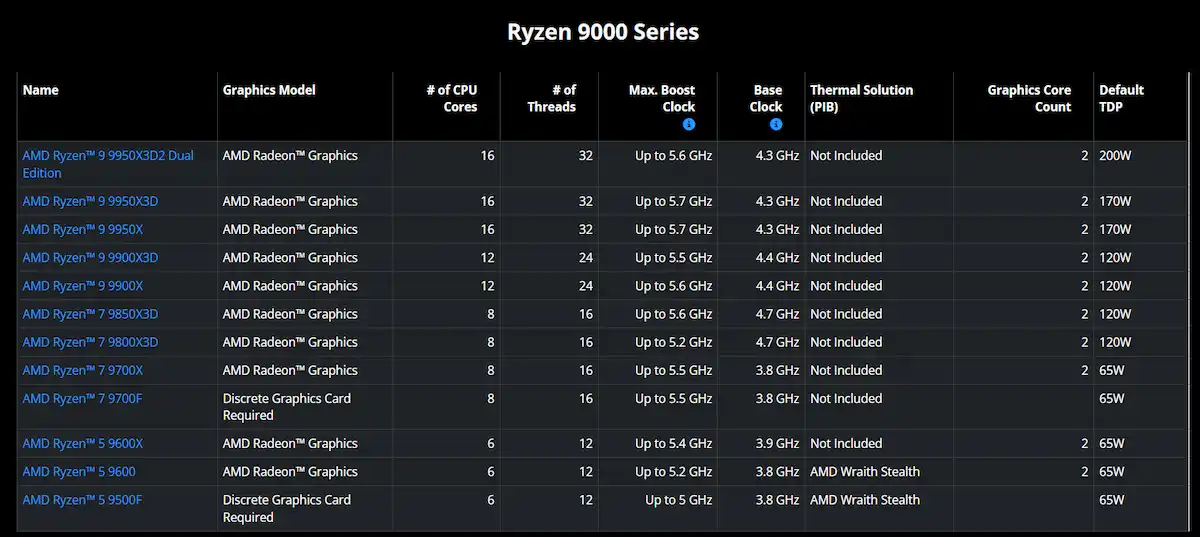Click Up to 5 GHz boost value
Viewport: 1200px width, 537px height.
pos(679,499)
